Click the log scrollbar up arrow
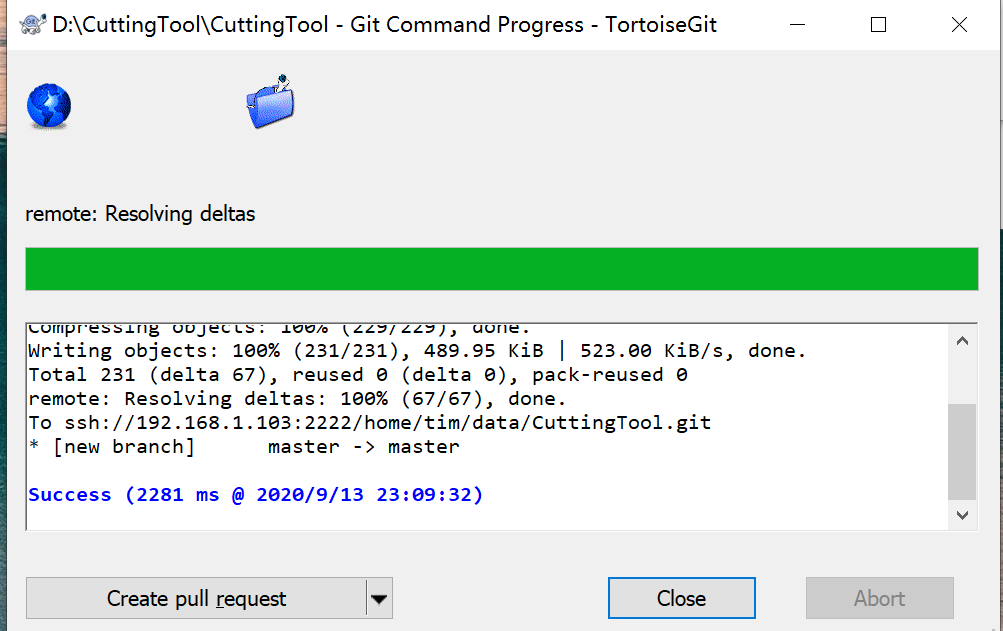The image size is (1003, 631). click(962, 341)
